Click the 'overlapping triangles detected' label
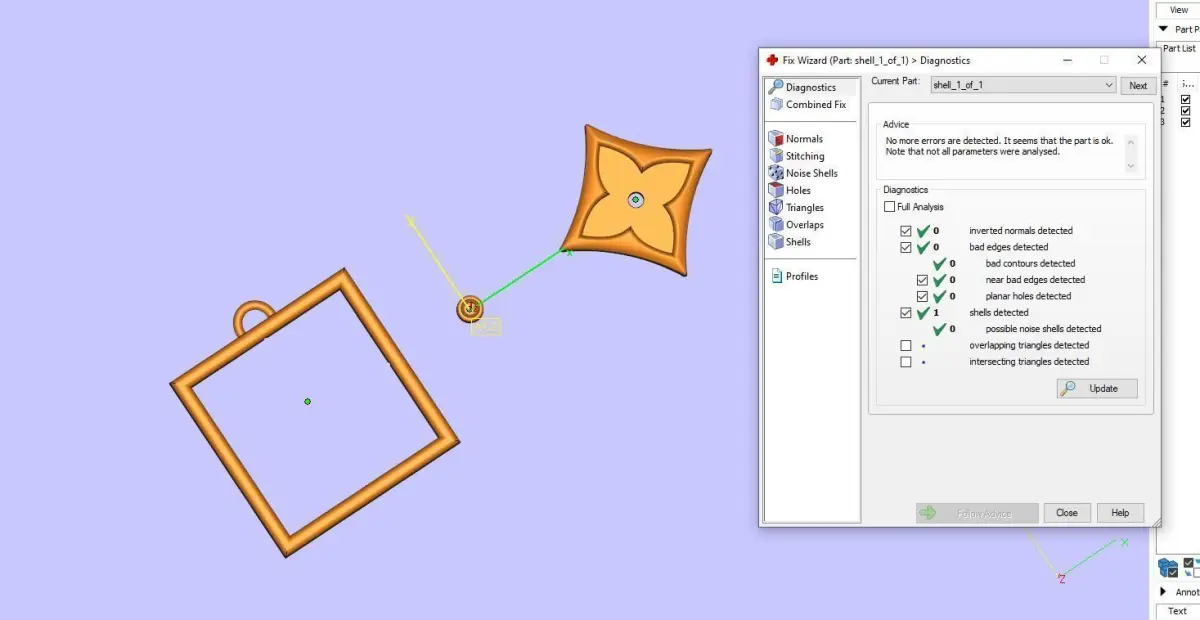This screenshot has width=1200, height=620. 1029,345
